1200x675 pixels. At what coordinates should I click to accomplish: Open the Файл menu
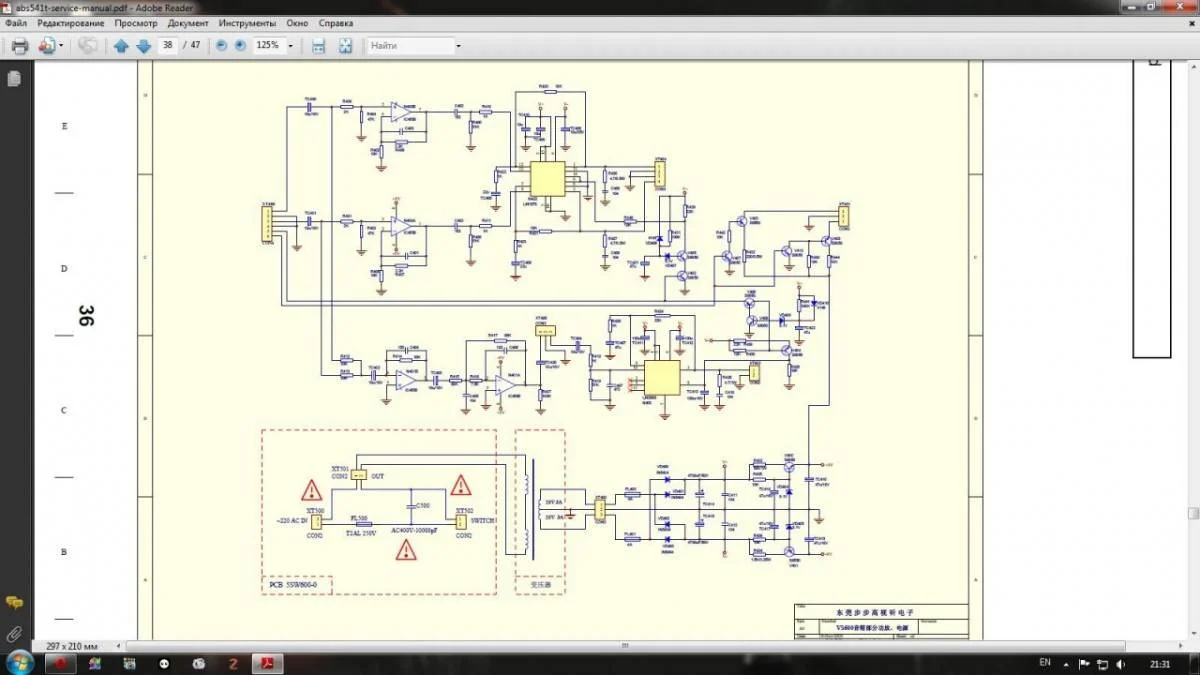[x=16, y=22]
